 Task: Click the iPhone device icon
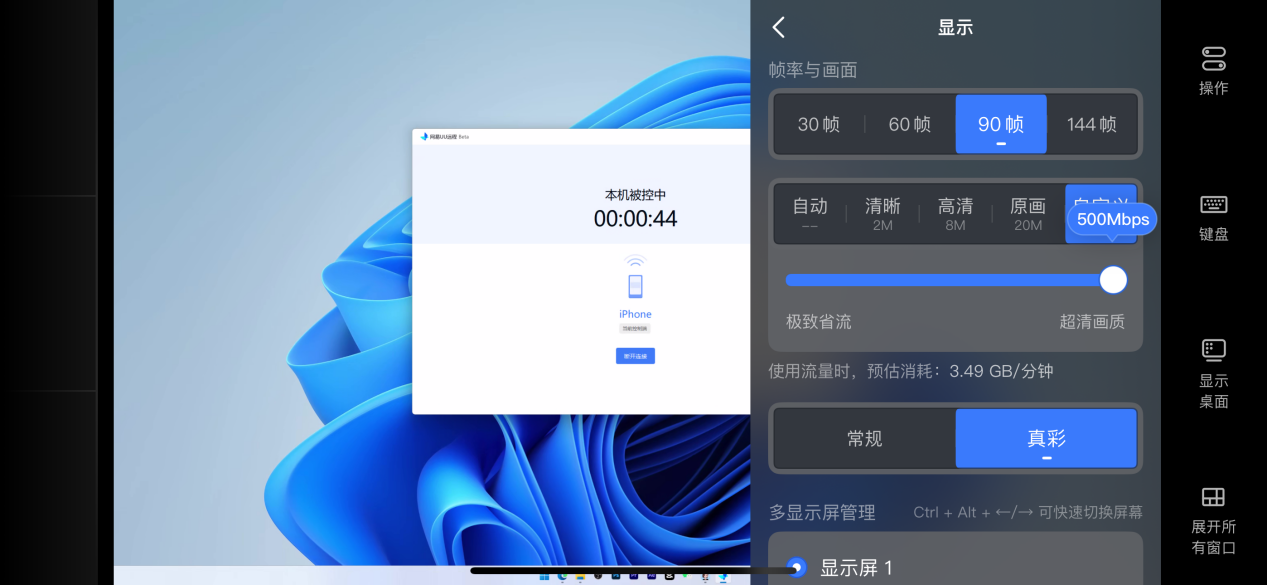pos(635,285)
